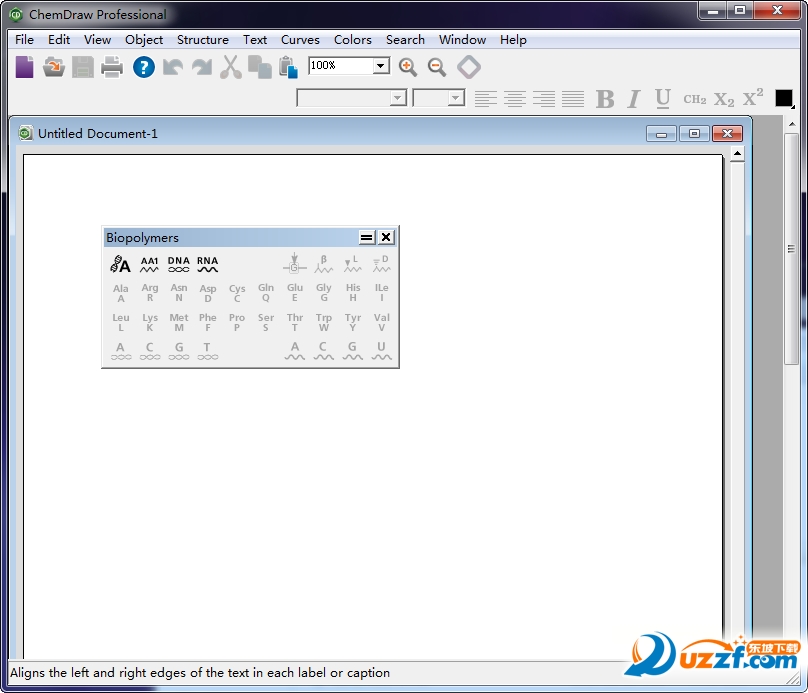The width and height of the screenshot is (808, 693).
Task: Open the font size dropdown
Action: [456, 98]
